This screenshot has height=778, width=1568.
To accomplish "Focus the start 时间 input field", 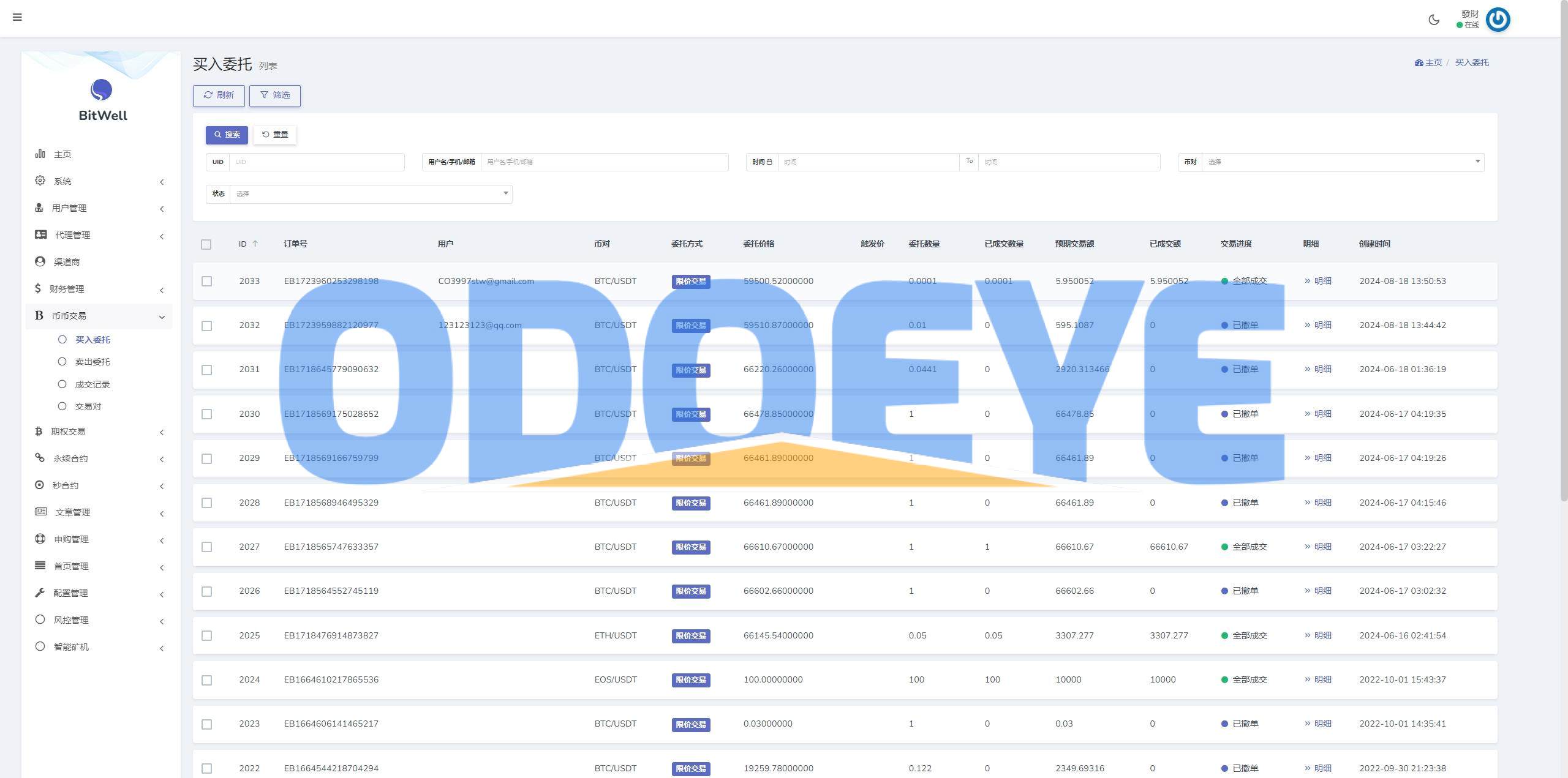I will tap(868, 162).
